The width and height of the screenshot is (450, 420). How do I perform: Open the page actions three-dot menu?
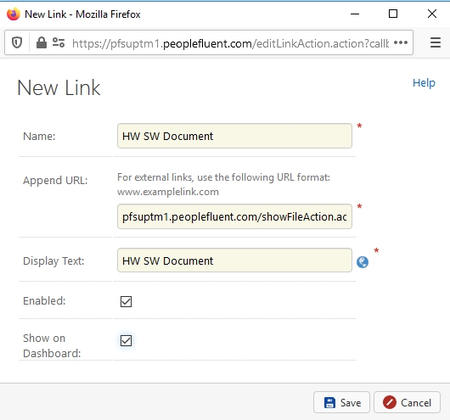pos(400,43)
